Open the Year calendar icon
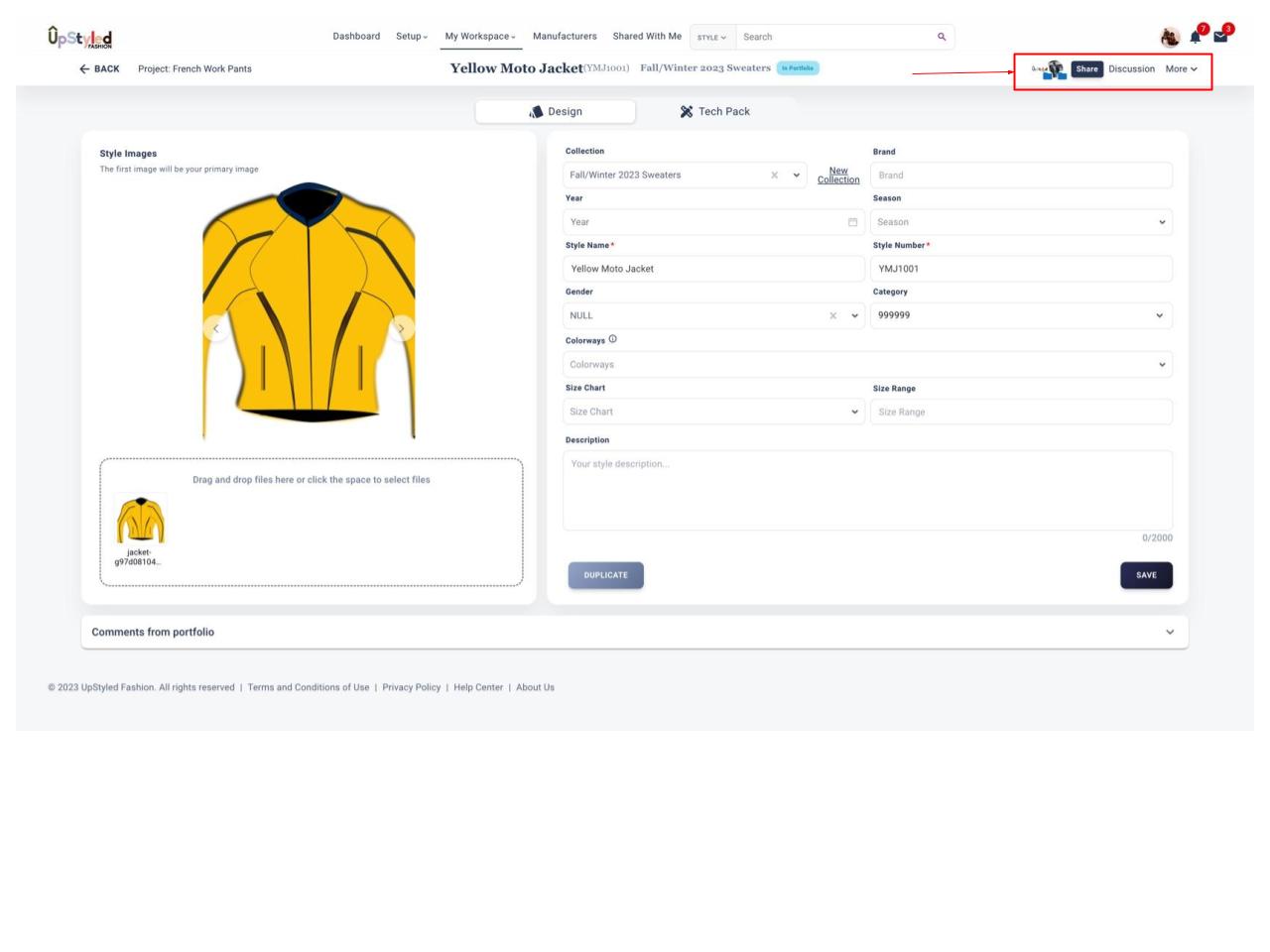1270x952 pixels. pyautogui.click(x=852, y=222)
